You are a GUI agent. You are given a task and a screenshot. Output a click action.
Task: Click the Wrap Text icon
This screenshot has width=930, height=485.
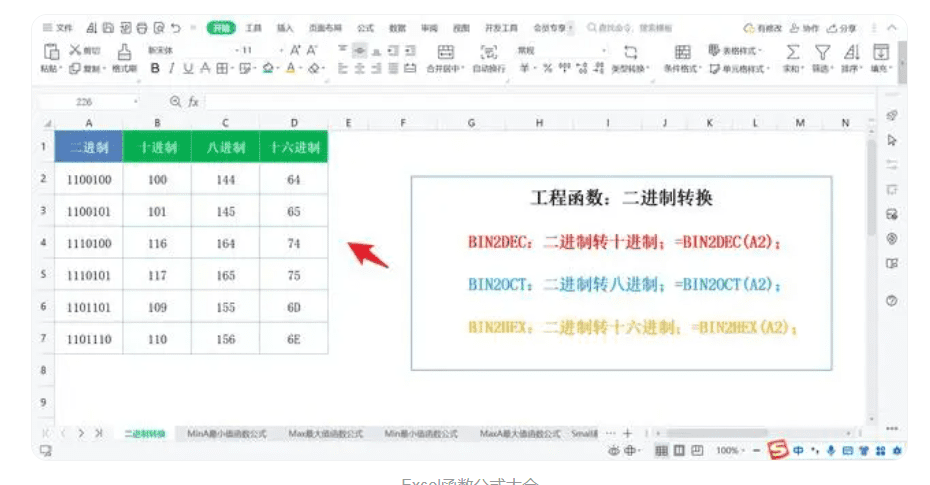point(489,51)
